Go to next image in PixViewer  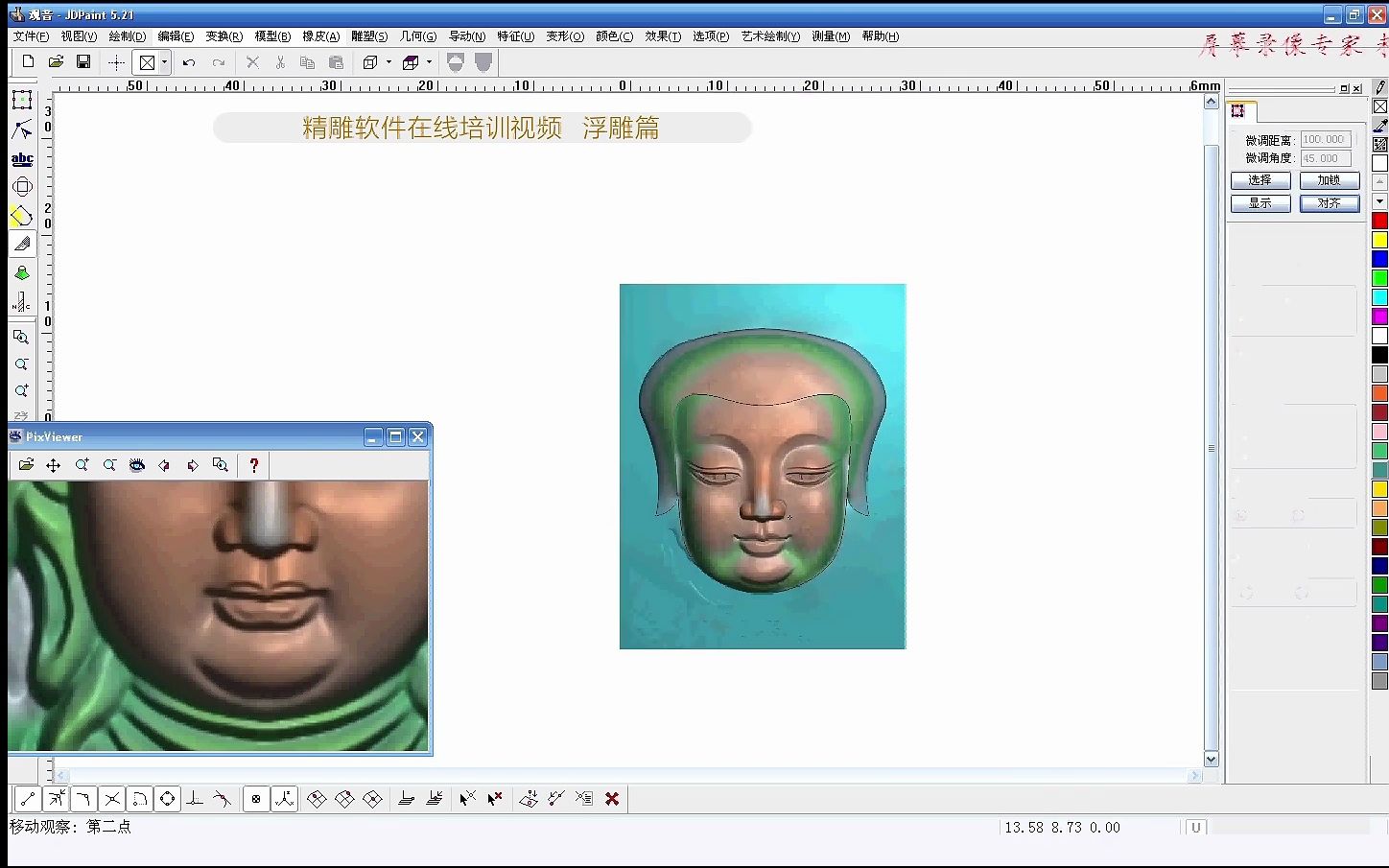pyautogui.click(x=193, y=465)
